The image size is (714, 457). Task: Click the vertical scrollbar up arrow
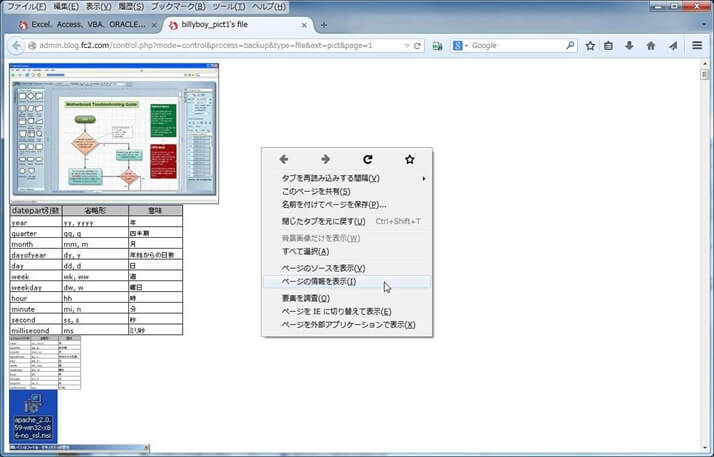point(705,64)
